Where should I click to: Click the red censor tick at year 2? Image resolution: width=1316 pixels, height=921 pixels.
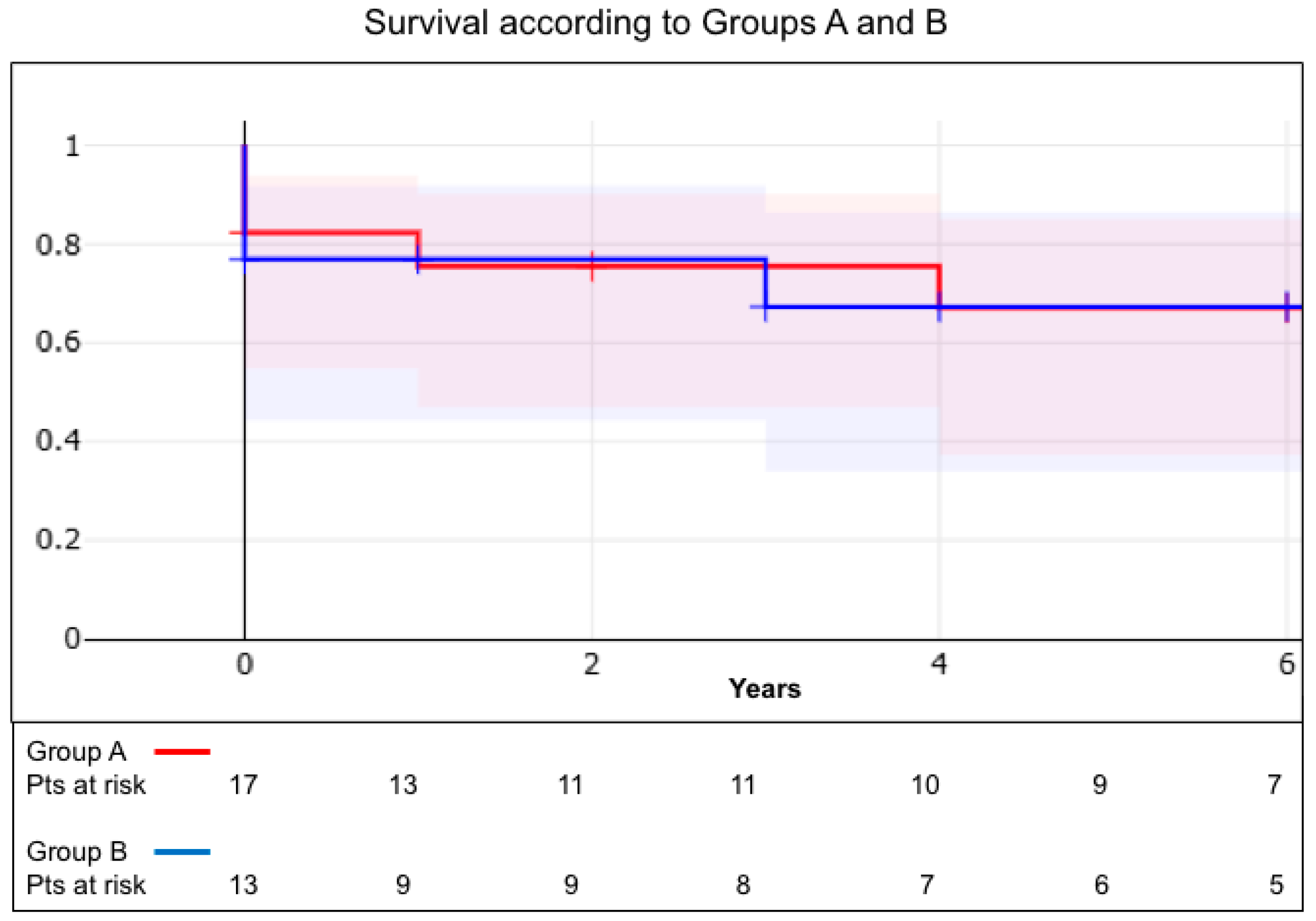[x=592, y=266]
